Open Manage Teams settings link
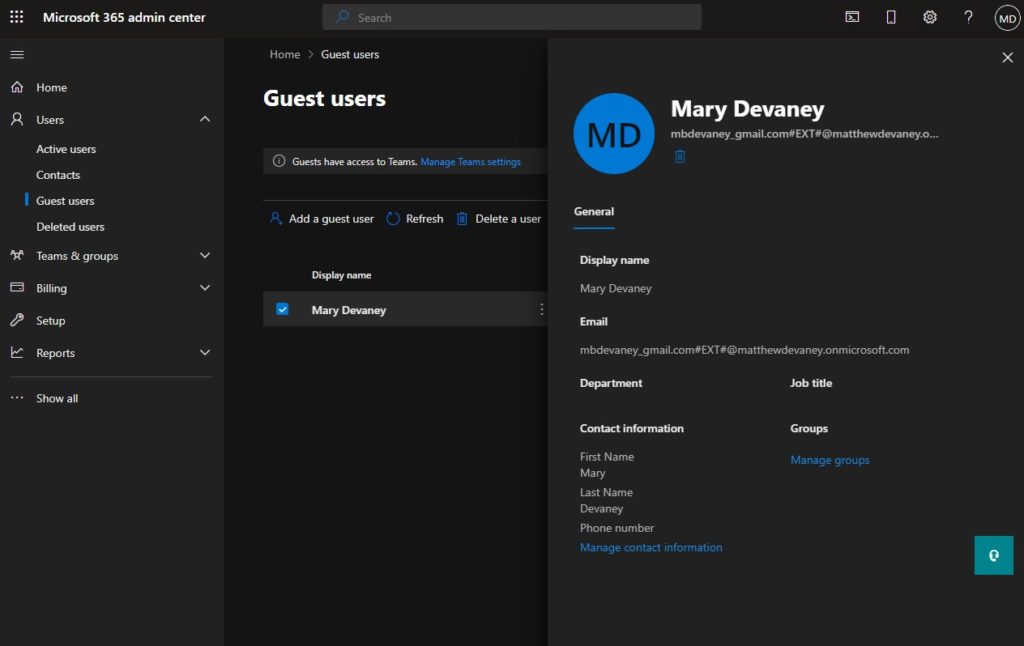 pyautogui.click(x=470, y=162)
